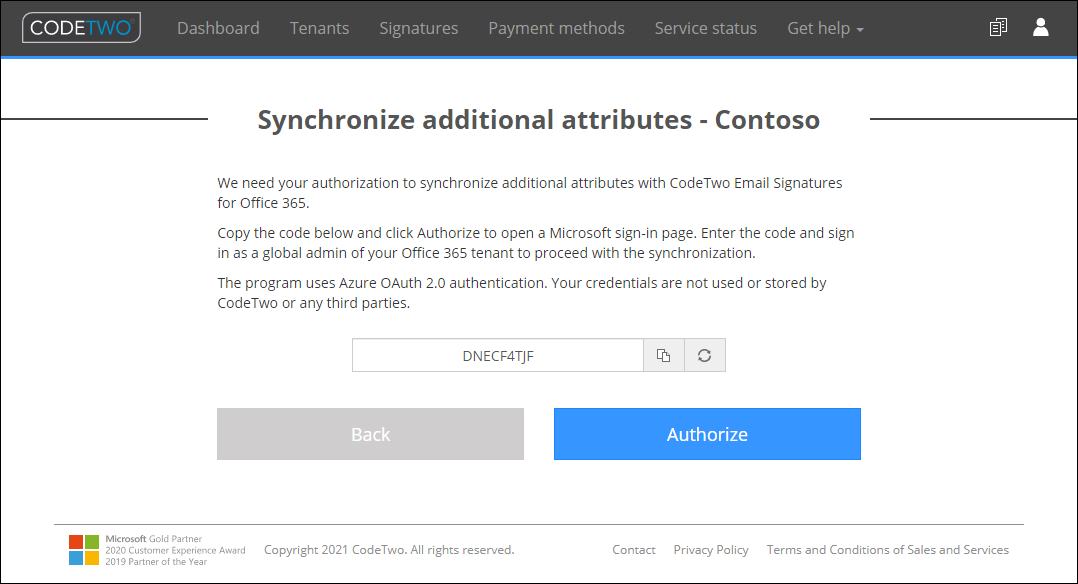This screenshot has width=1078, height=584.
Task: Click the Microsoft Gold Partner logo
Action: point(84,550)
